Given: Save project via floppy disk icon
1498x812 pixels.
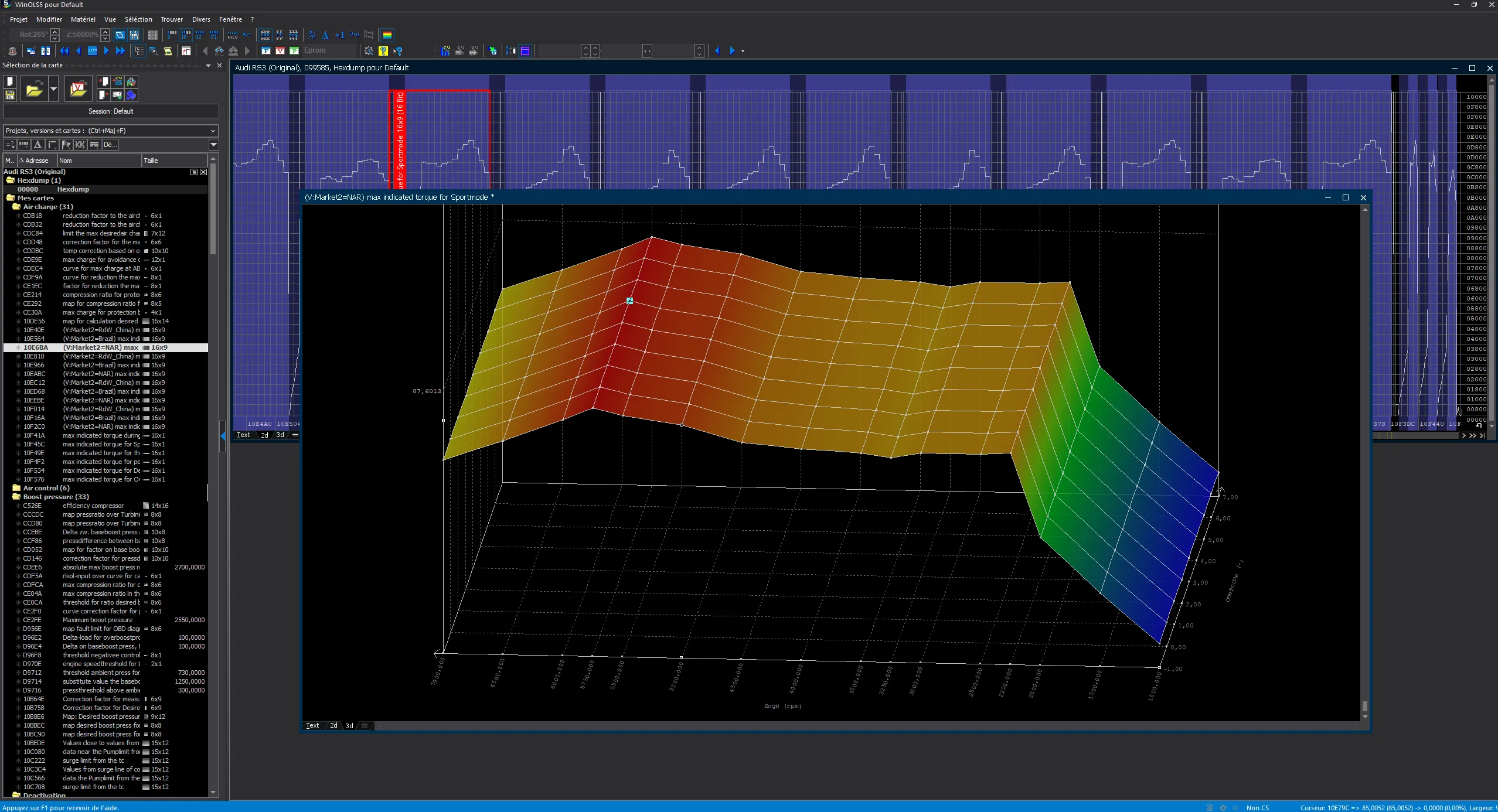Looking at the screenshot, I should [10, 95].
